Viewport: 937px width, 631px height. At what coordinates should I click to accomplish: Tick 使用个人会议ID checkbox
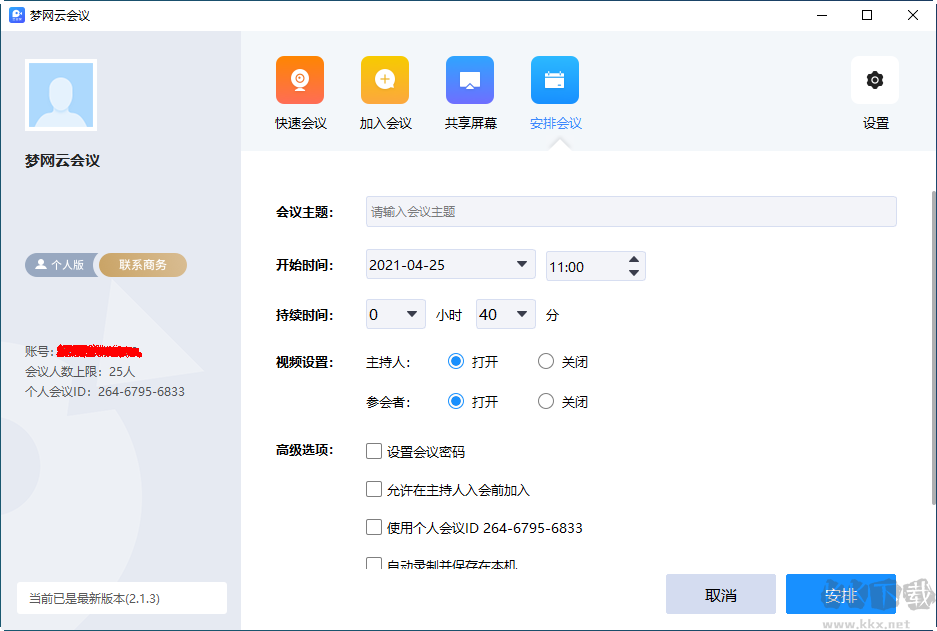[x=374, y=527]
